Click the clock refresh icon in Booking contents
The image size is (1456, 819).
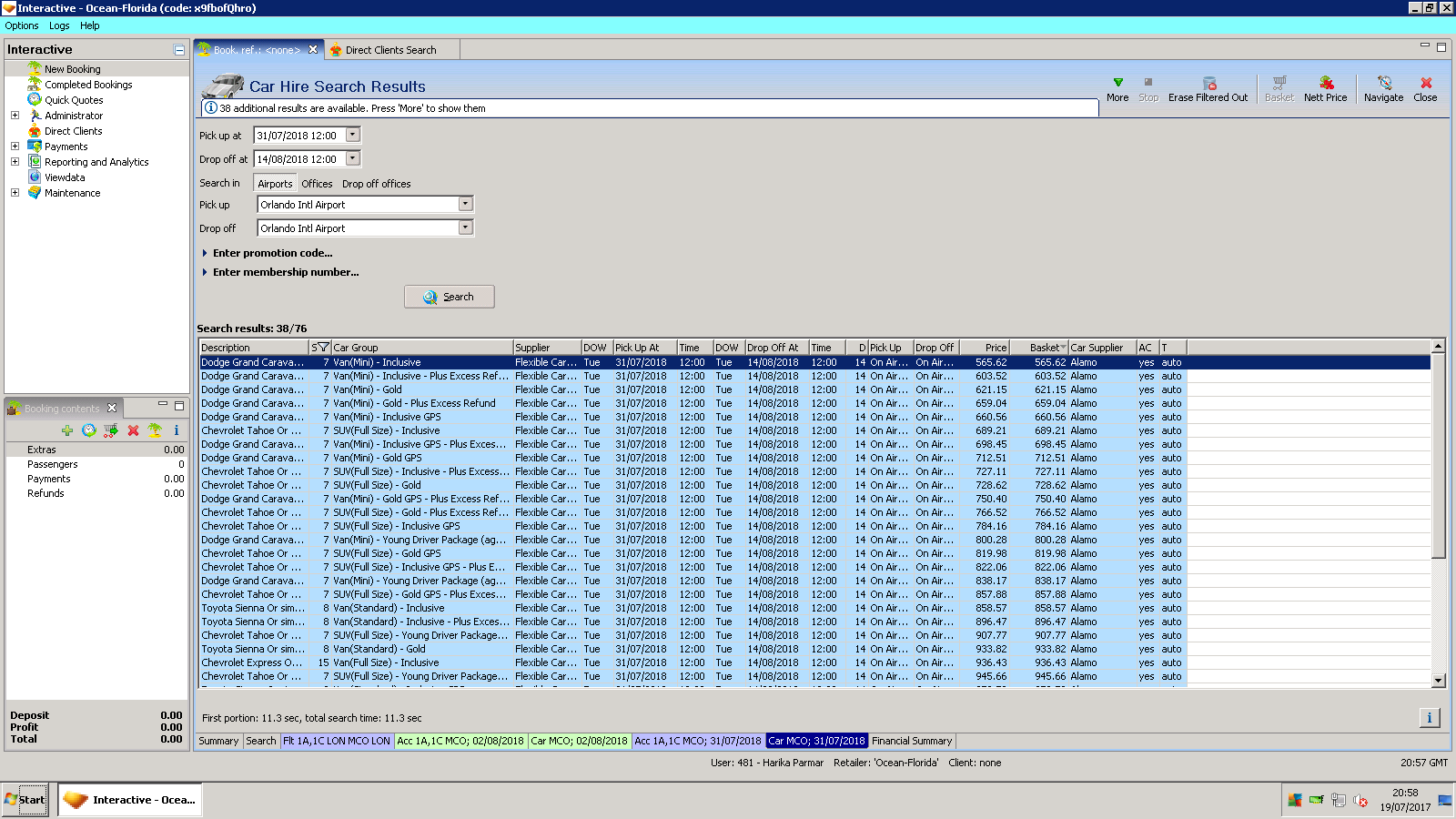point(89,430)
